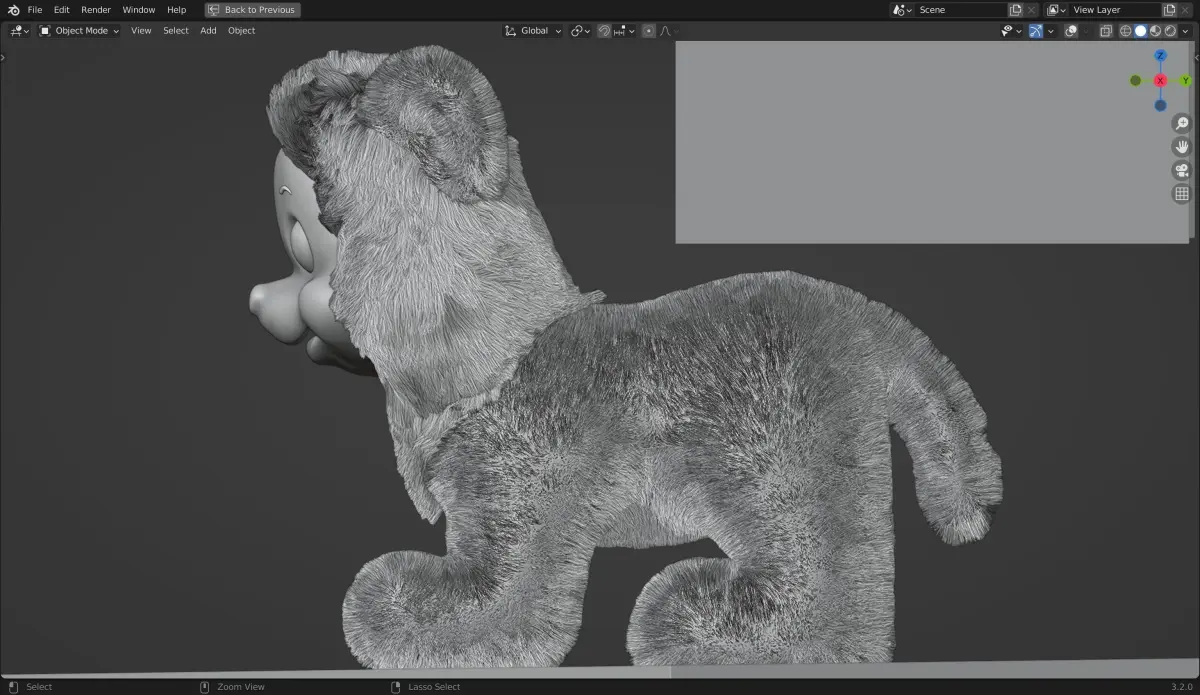Open the Object Mode dropdown
The height and width of the screenshot is (695, 1200).
78,31
